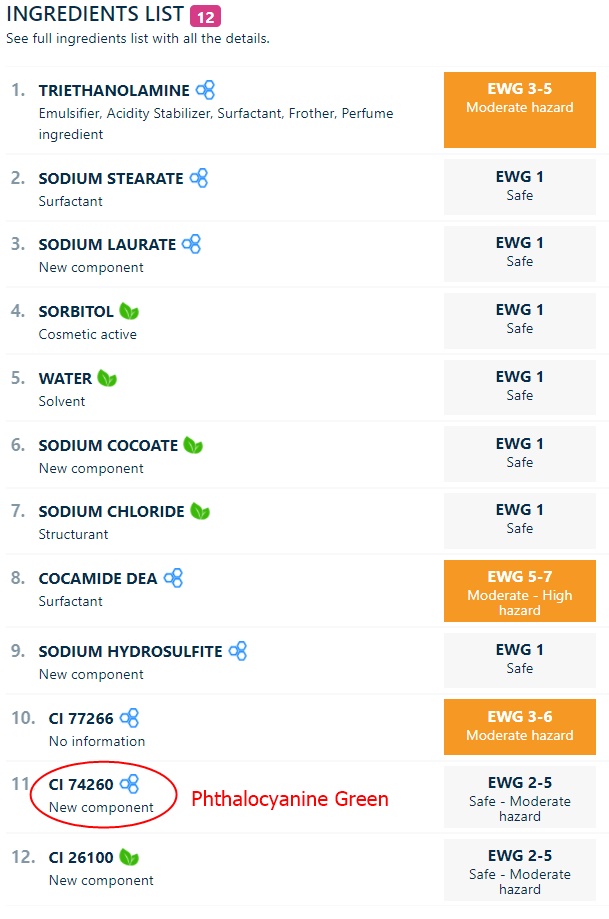This screenshot has width=609, height=919.
Task: Click orange EWG 5-7 Moderate-High hazard badge
Action: pos(520,591)
